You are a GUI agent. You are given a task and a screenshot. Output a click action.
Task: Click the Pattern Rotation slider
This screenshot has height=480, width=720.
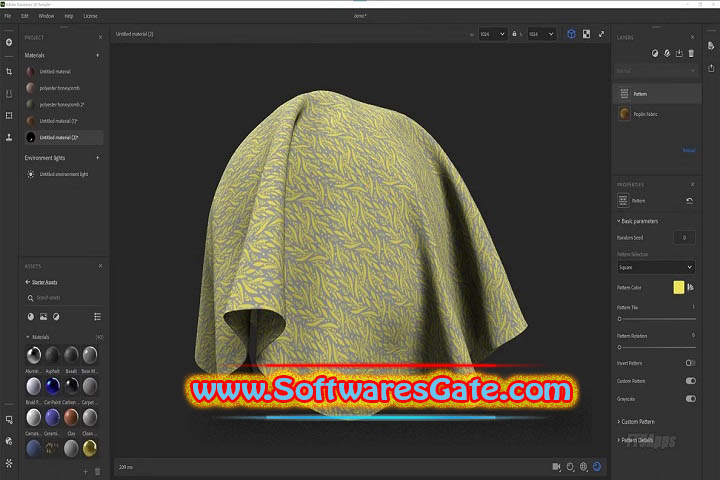pyautogui.click(x=657, y=347)
